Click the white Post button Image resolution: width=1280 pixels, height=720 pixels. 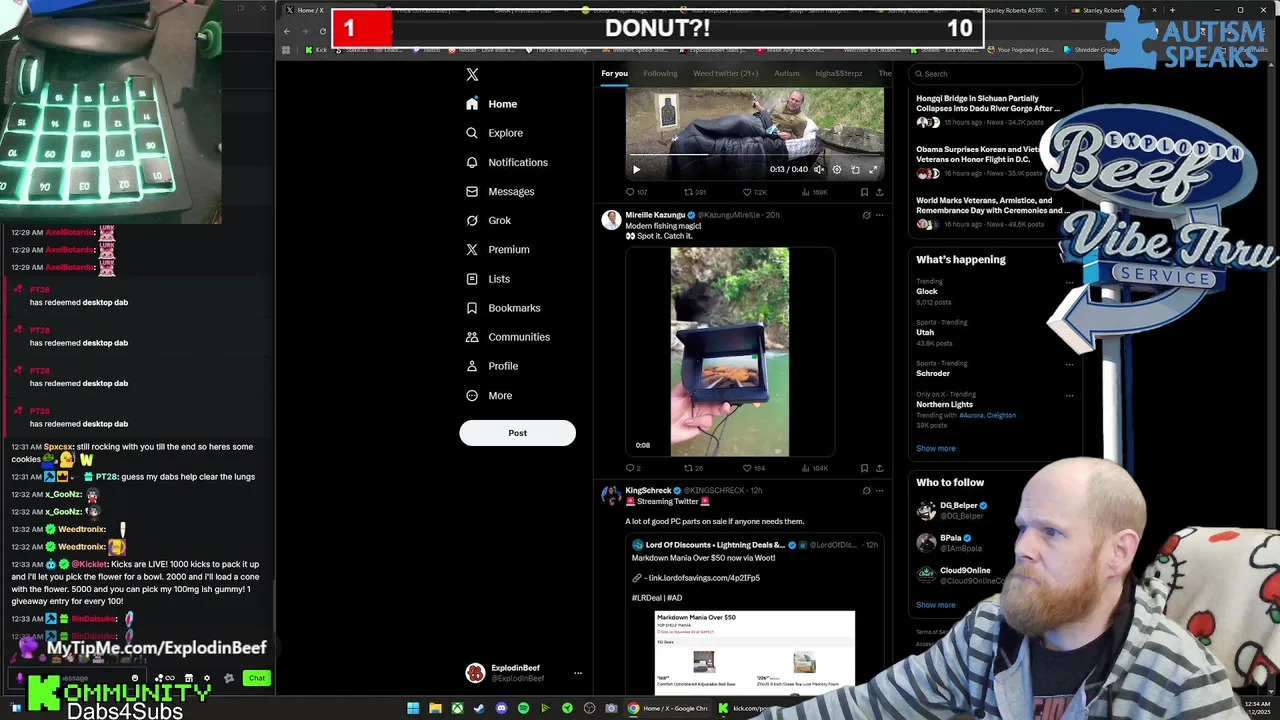tap(517, 433)
